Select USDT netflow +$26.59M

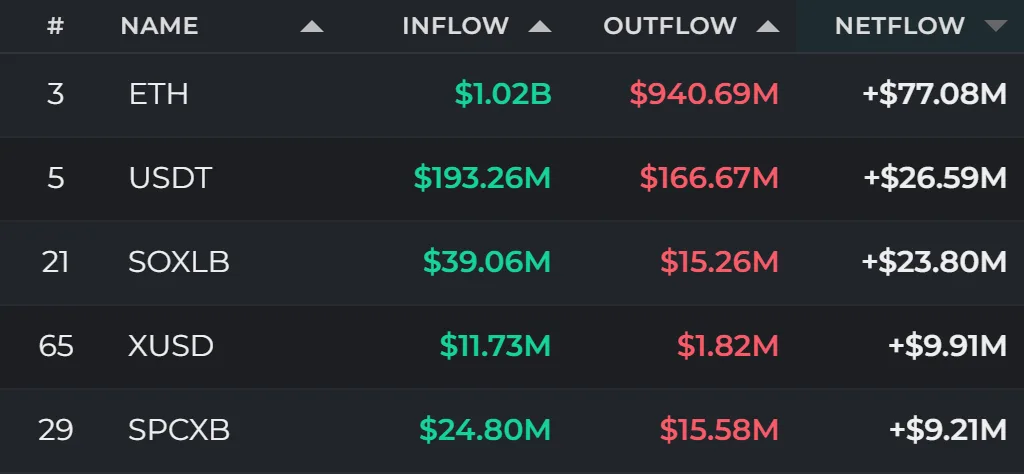click(x=935, y=178)
